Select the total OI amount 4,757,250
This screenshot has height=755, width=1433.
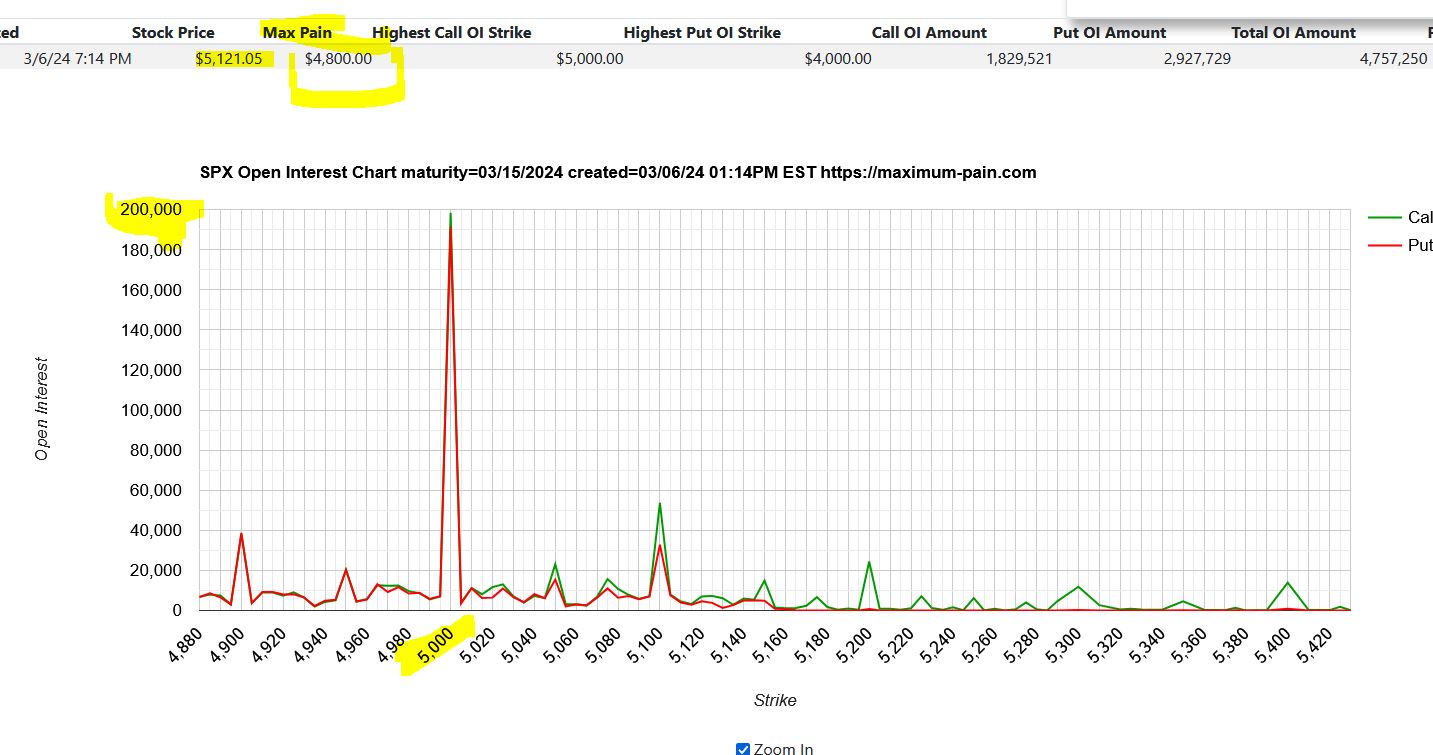1394,58
